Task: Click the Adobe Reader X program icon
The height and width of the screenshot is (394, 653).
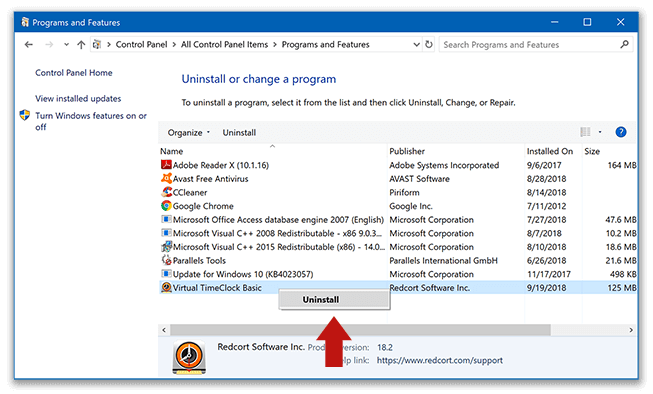Action: (x=166, y=165)
